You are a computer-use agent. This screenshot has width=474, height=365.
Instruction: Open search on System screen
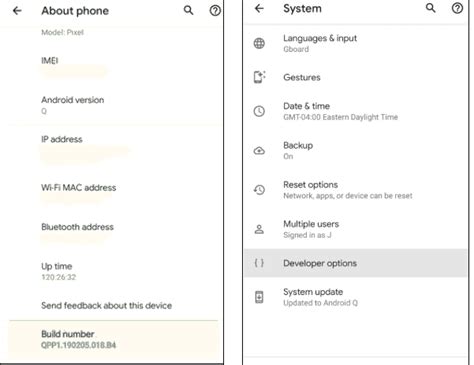pos(431,8)
